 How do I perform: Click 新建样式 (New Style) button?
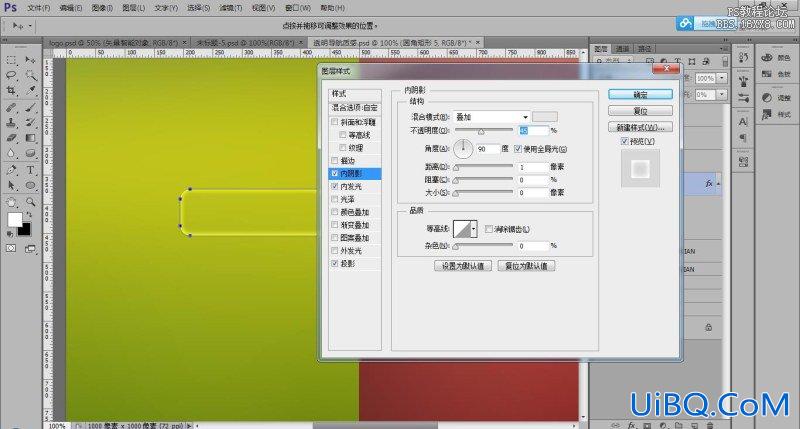(640, 128)
